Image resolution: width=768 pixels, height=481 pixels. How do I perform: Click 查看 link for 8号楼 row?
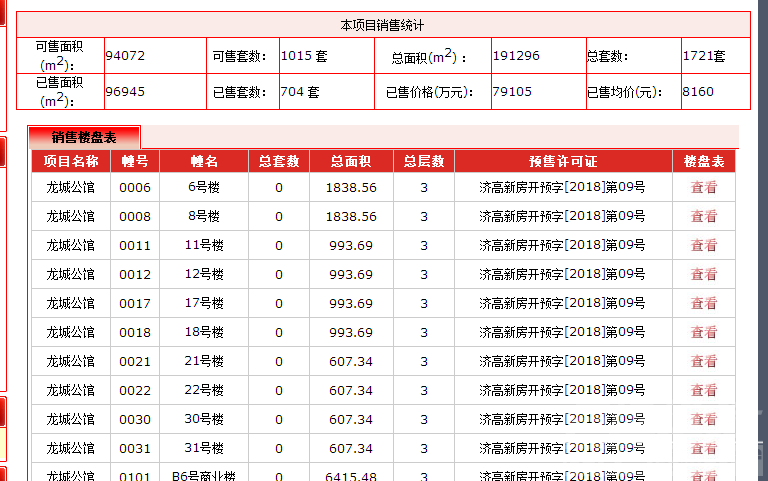pyautogui.click(x=704, y=216)
